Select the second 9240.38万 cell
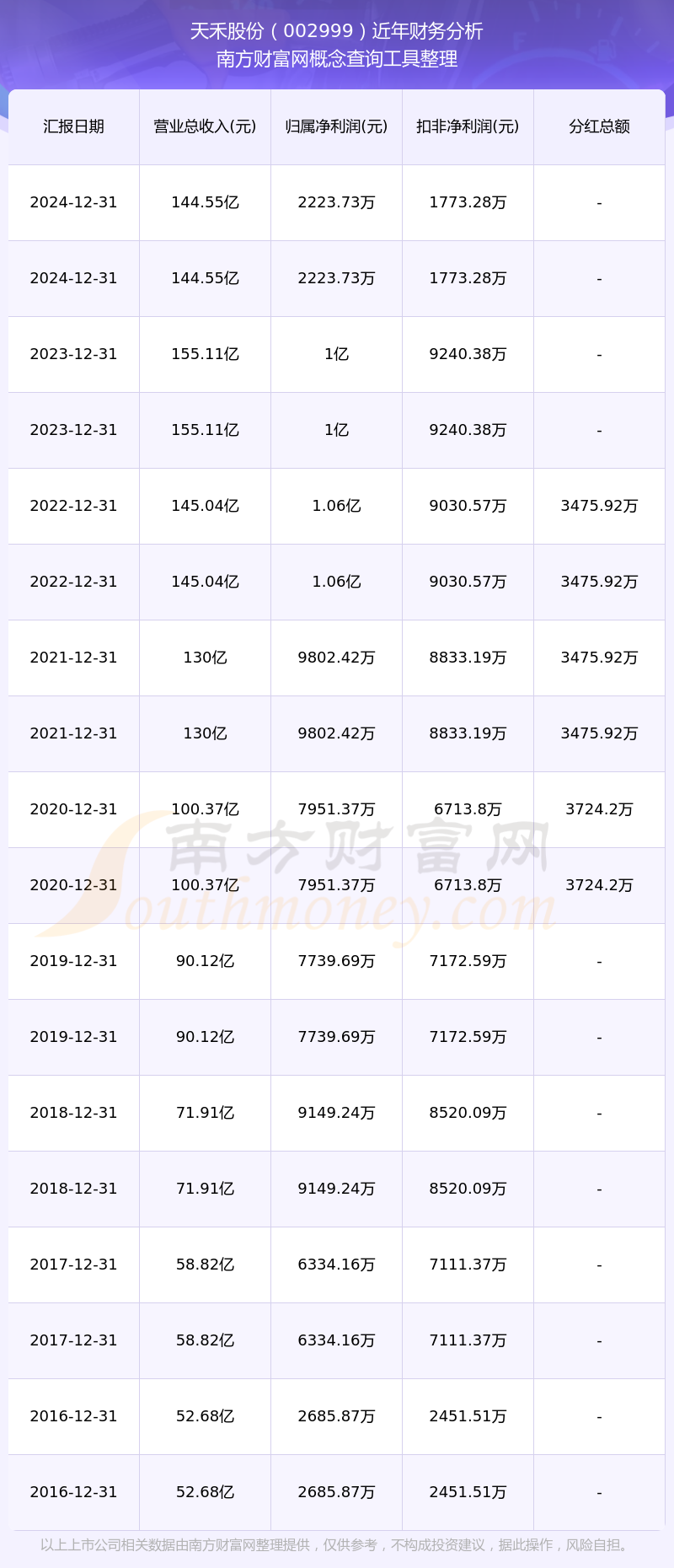The image size is (674, 1568). pyautogui.click(x=468, y=430)
